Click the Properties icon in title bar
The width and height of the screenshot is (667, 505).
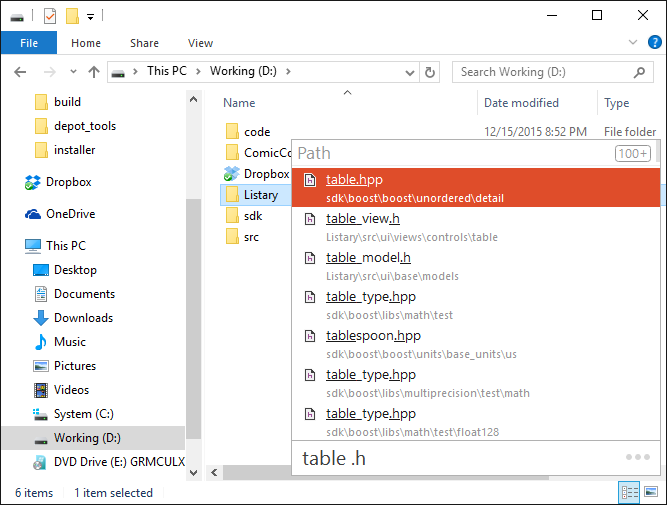pyautogui.click(x=50, y=16)
